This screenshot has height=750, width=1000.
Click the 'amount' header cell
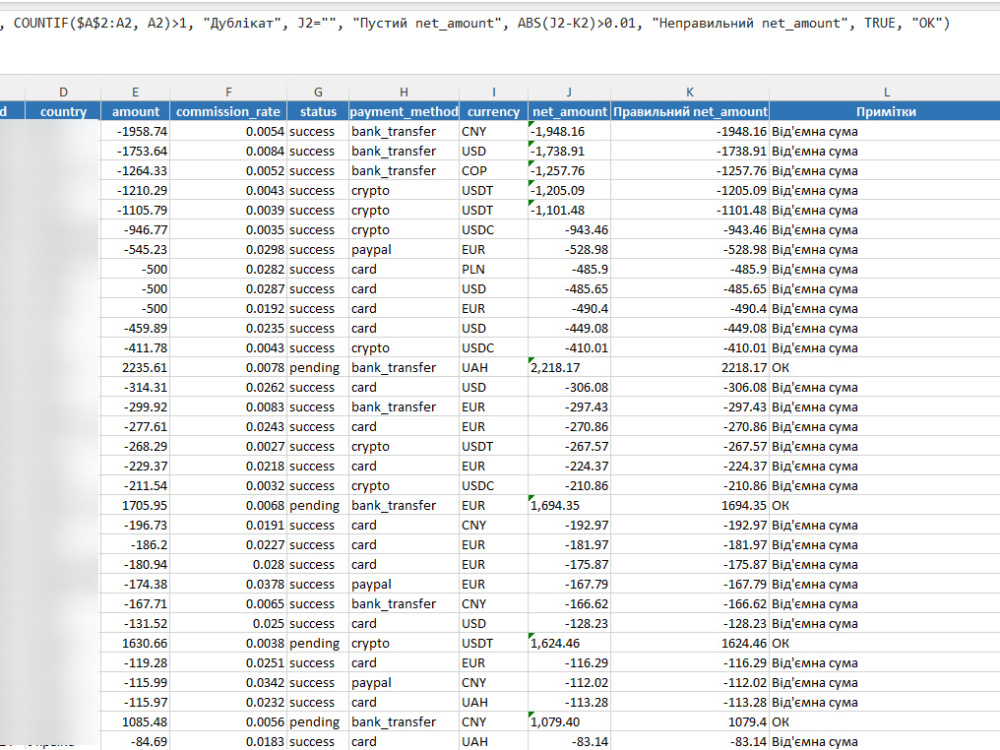pos(135,112)
